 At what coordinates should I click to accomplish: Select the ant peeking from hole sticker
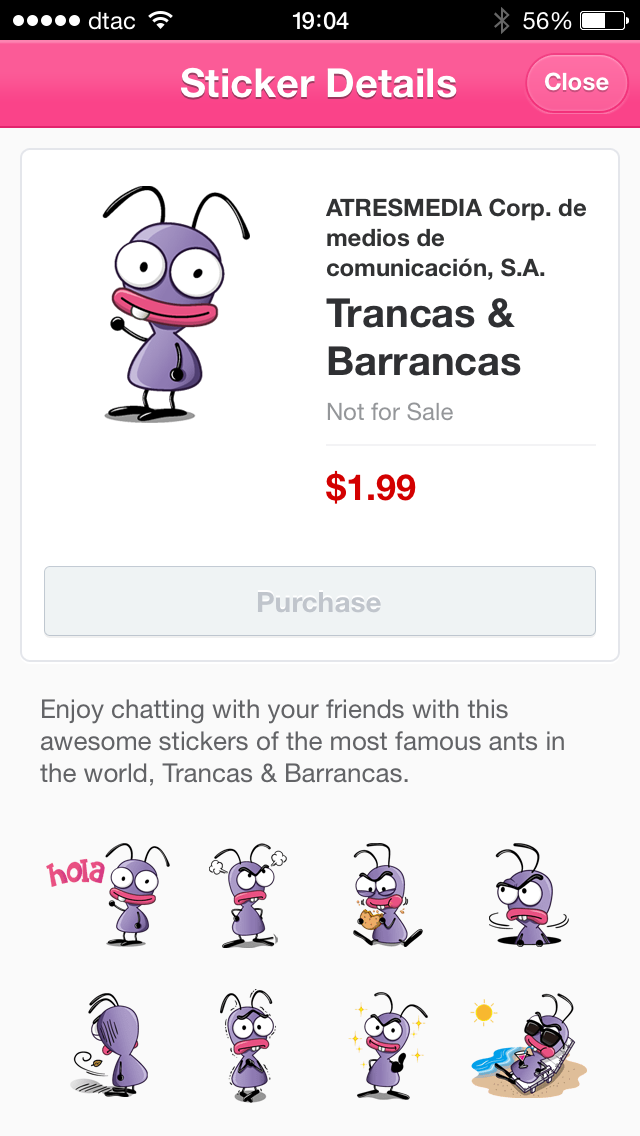pos(526,893)
